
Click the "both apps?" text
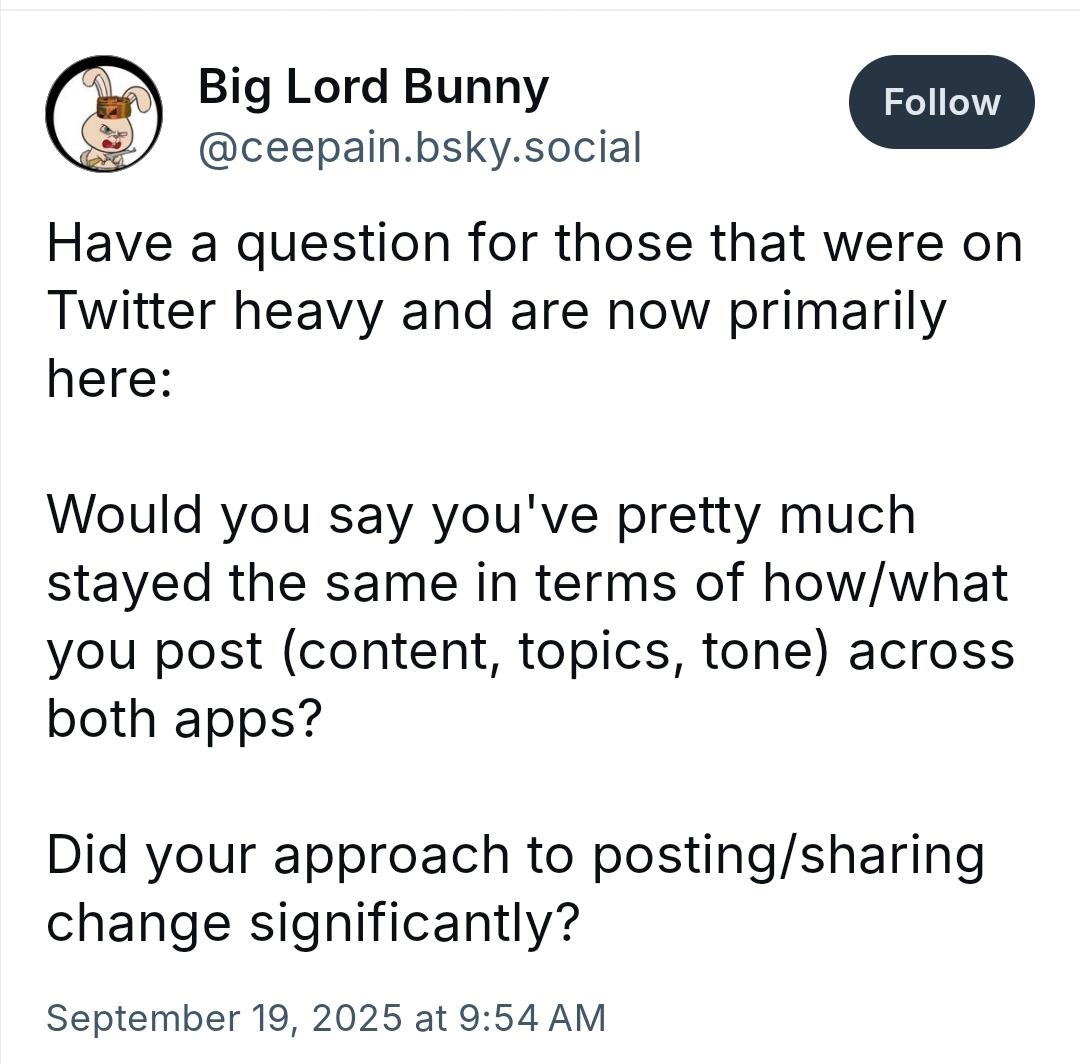coord(181,719)
